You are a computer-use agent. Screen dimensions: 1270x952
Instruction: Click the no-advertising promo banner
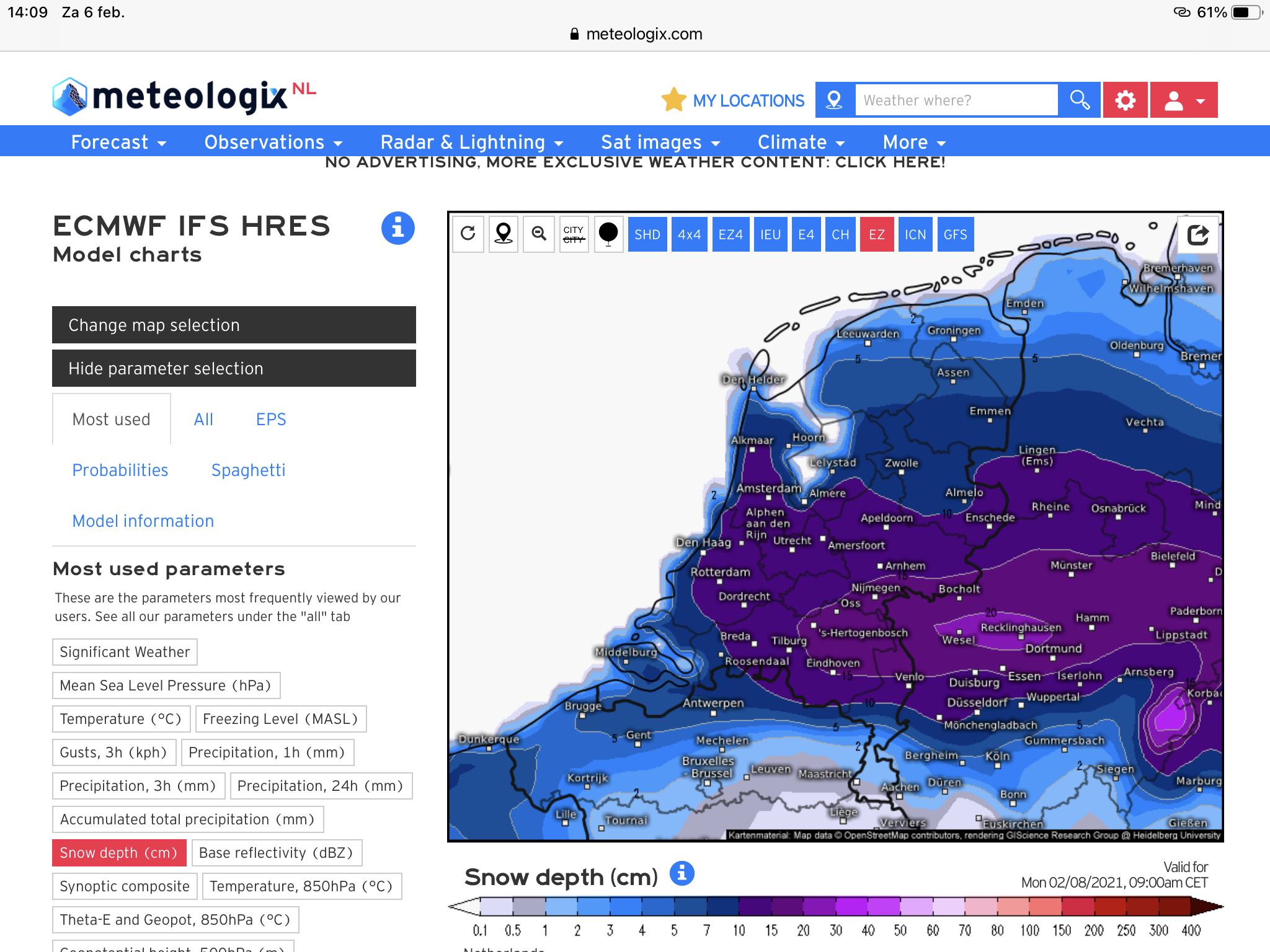point(635,162)
